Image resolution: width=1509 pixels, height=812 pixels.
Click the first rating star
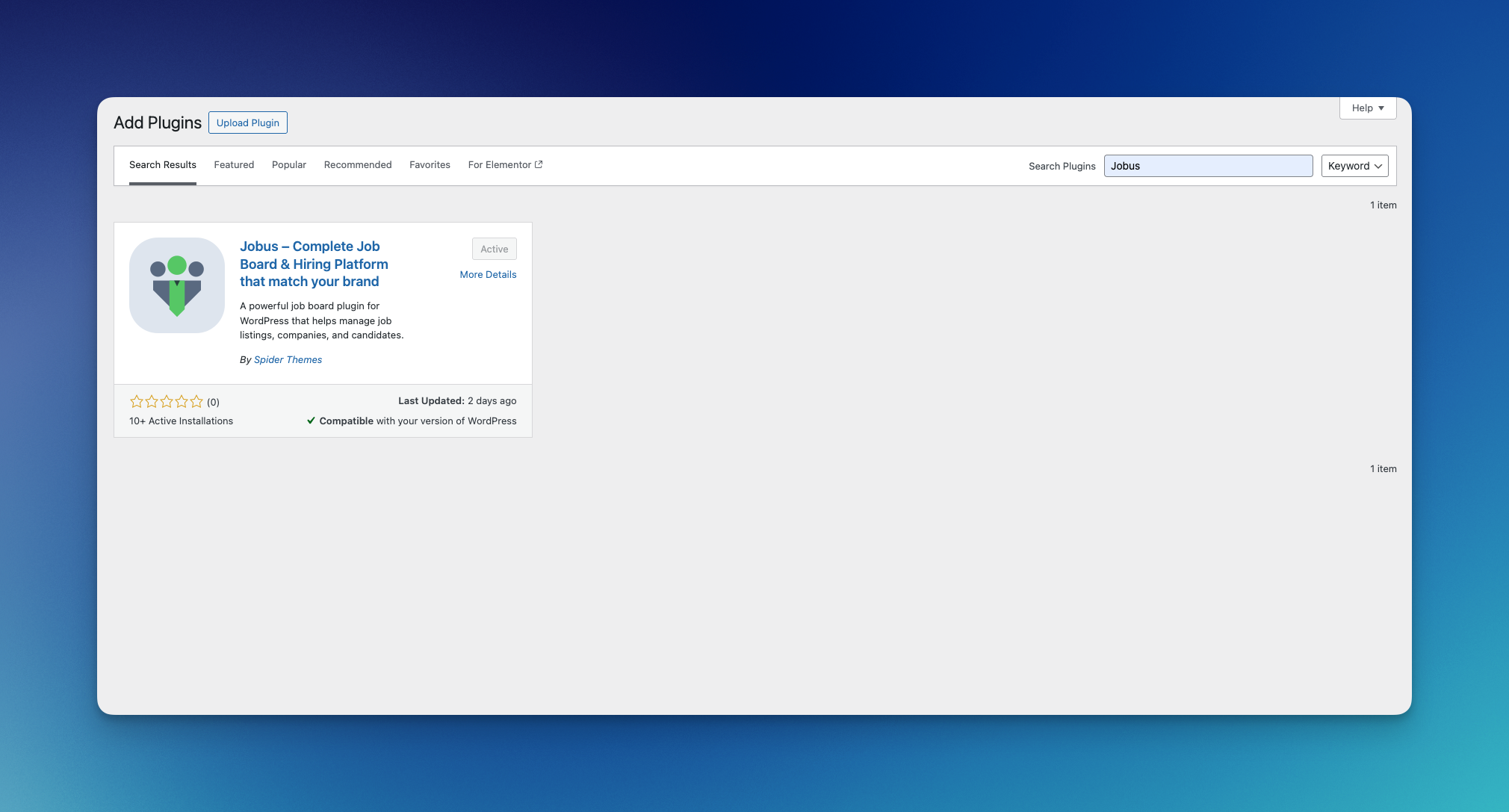click(x=137, y=401)
